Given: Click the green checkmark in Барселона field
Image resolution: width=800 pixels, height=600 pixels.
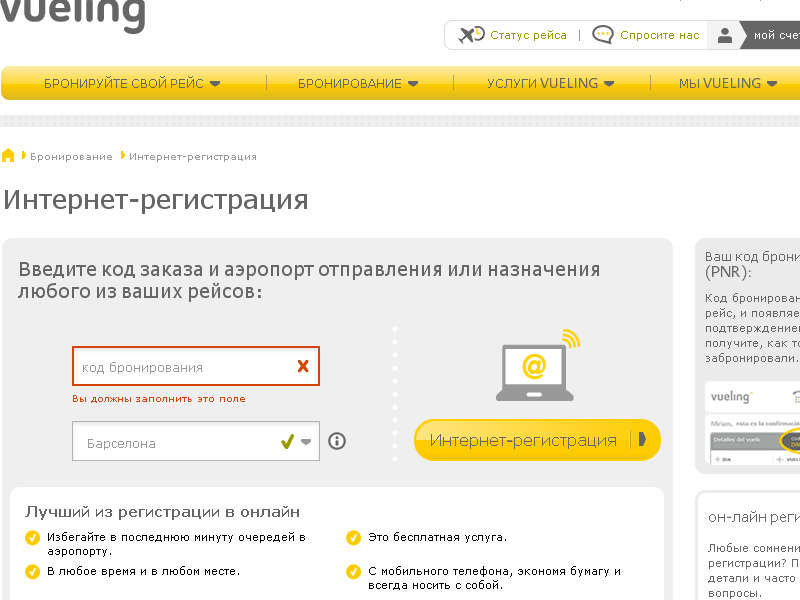Looking at the screenshot, I should pos(287,441).
